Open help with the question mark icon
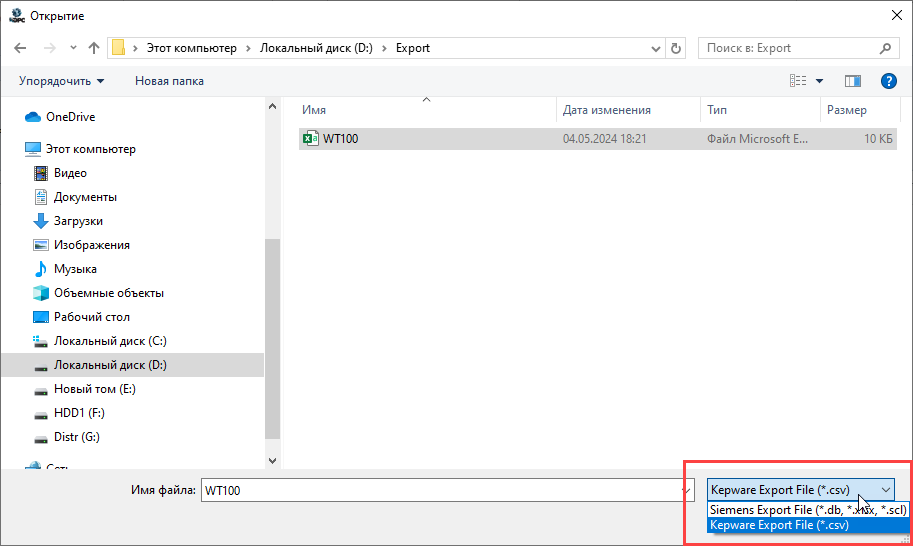The height and width of the screenshot is (546, 913). click(x=889, y=81)
